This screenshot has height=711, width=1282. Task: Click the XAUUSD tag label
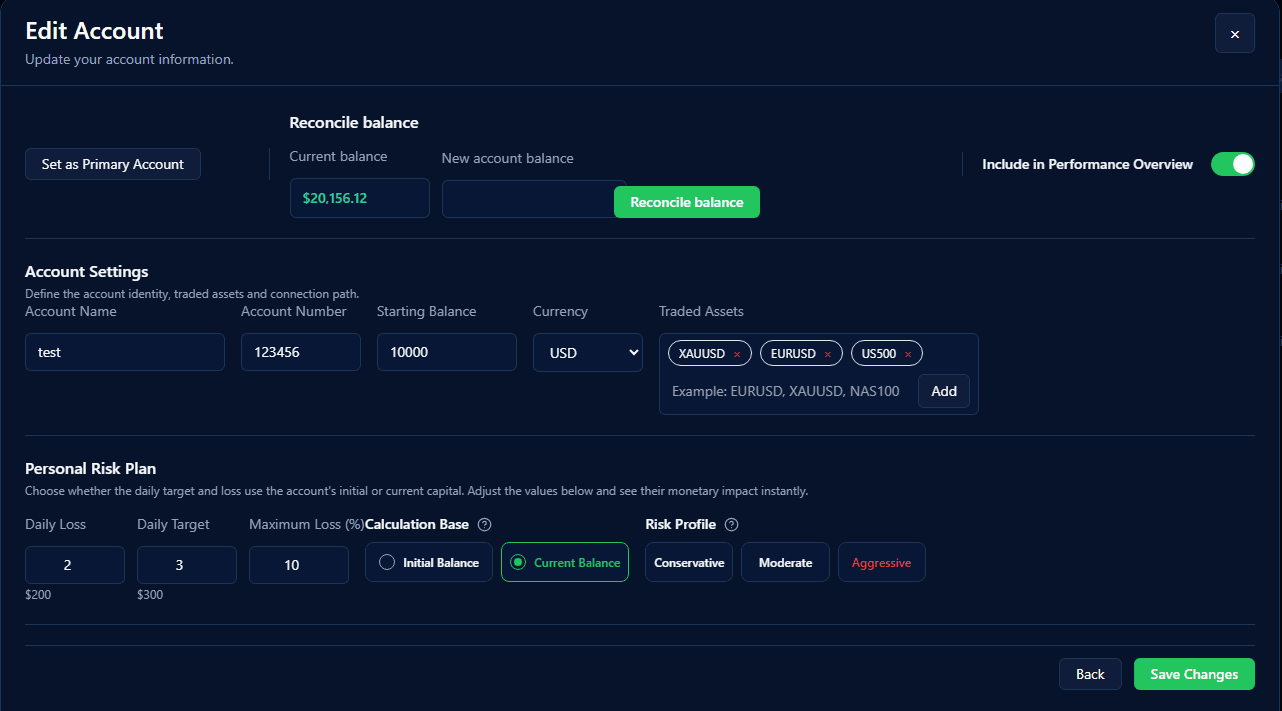point(702,354)
